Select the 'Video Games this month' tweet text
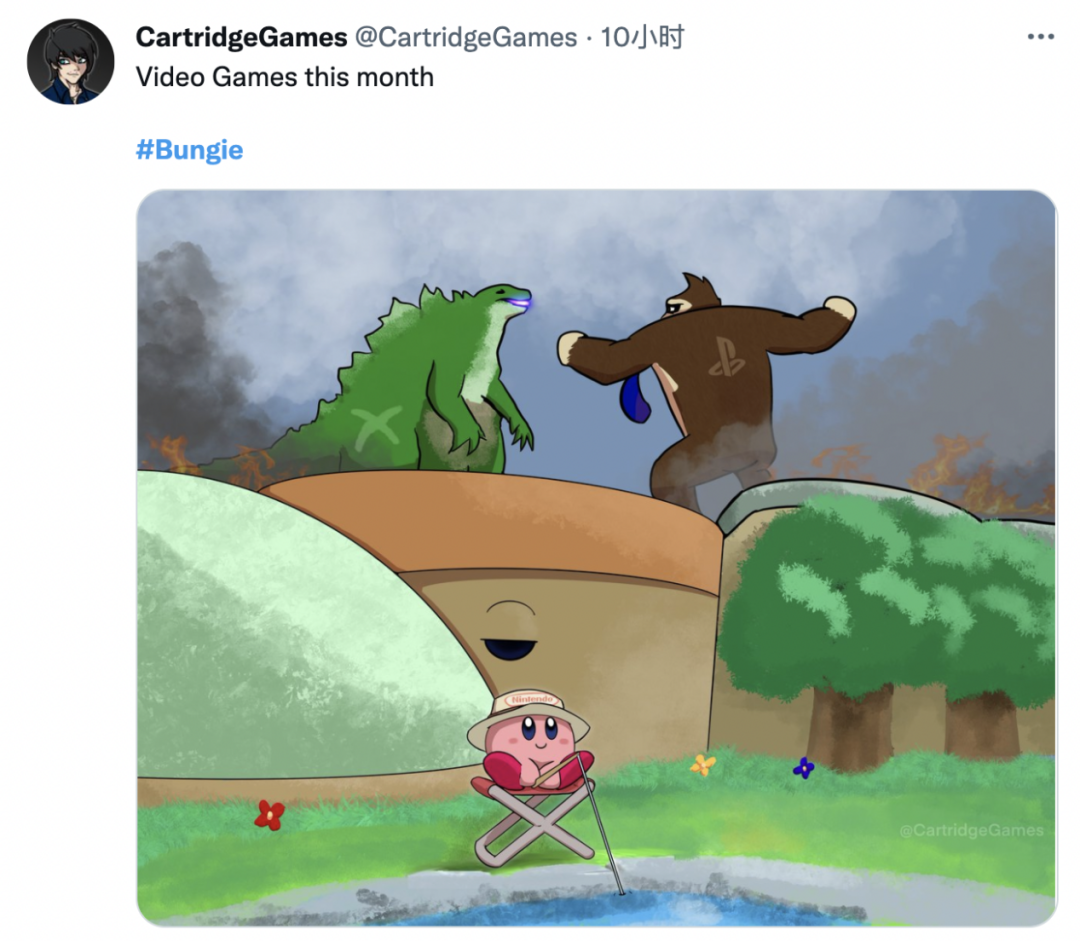This screenshot has height=941, width=1080. tap(284, 77)
